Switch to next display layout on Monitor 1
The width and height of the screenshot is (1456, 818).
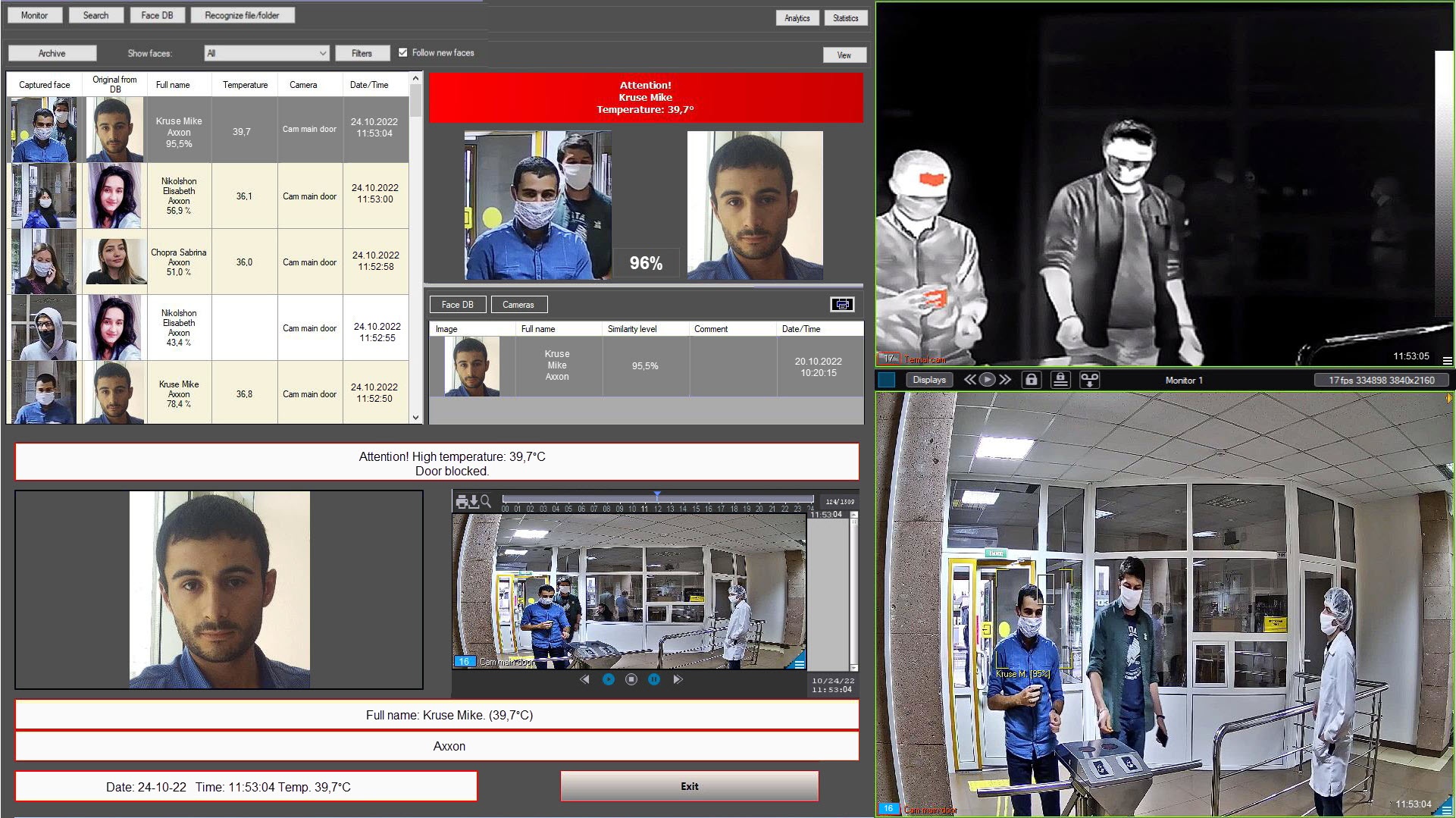tap(1005, 380)
